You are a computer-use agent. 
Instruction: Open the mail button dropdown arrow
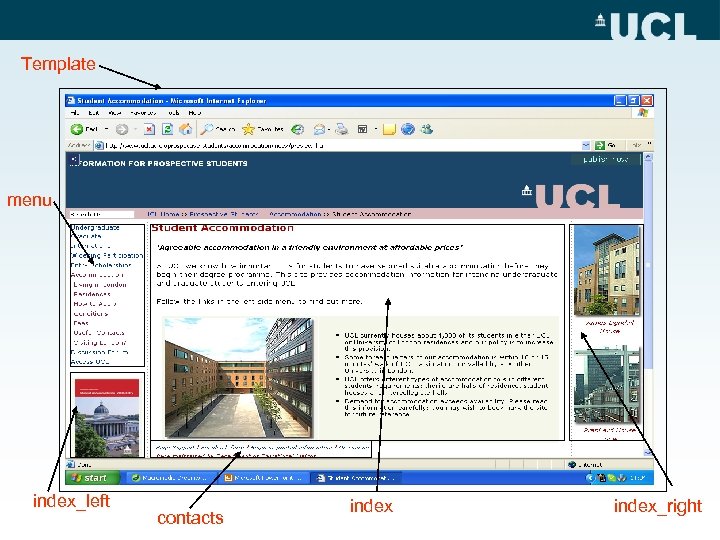coord(329,129)
